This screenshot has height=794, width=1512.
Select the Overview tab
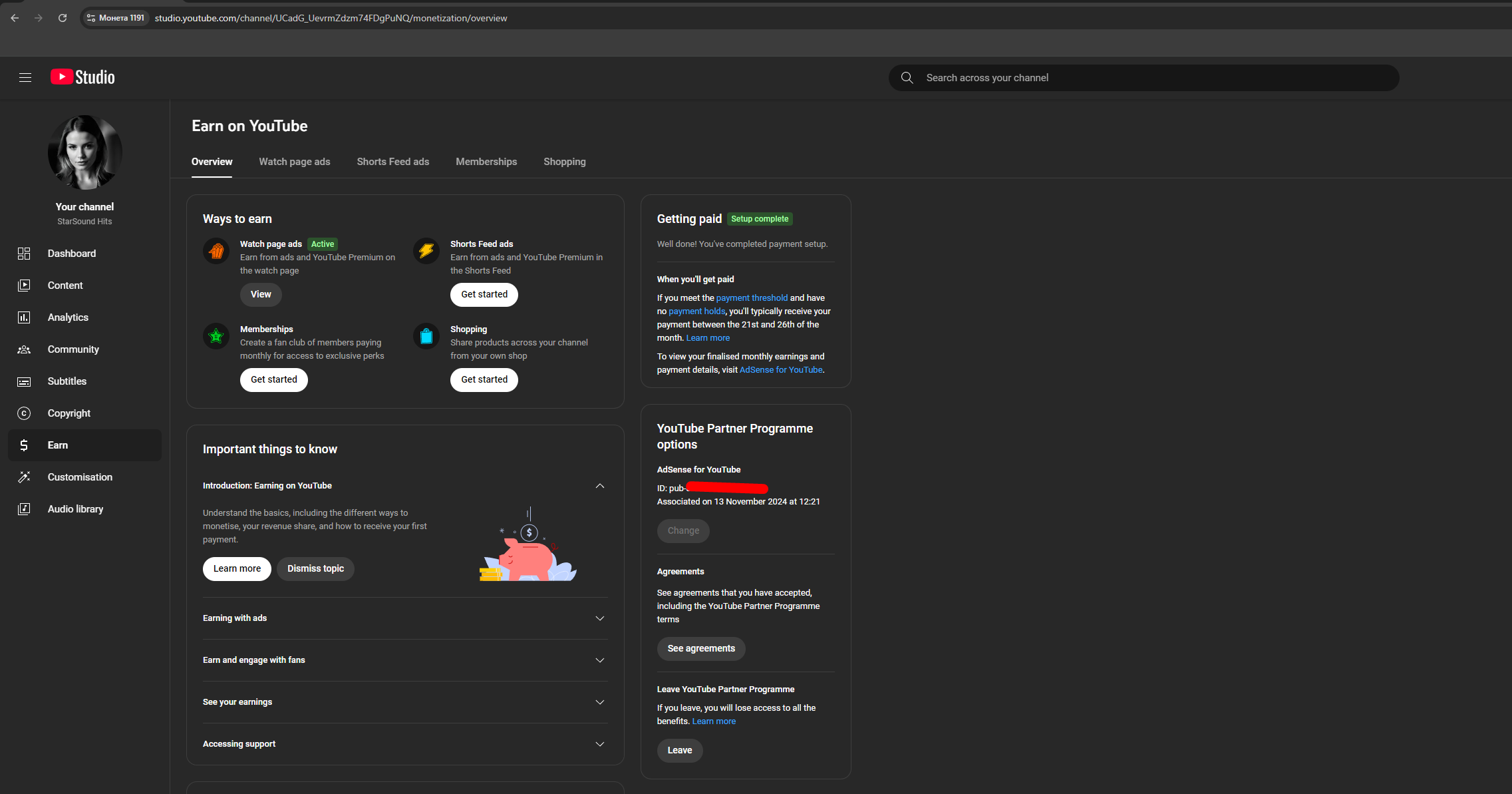tap(212, 162)
